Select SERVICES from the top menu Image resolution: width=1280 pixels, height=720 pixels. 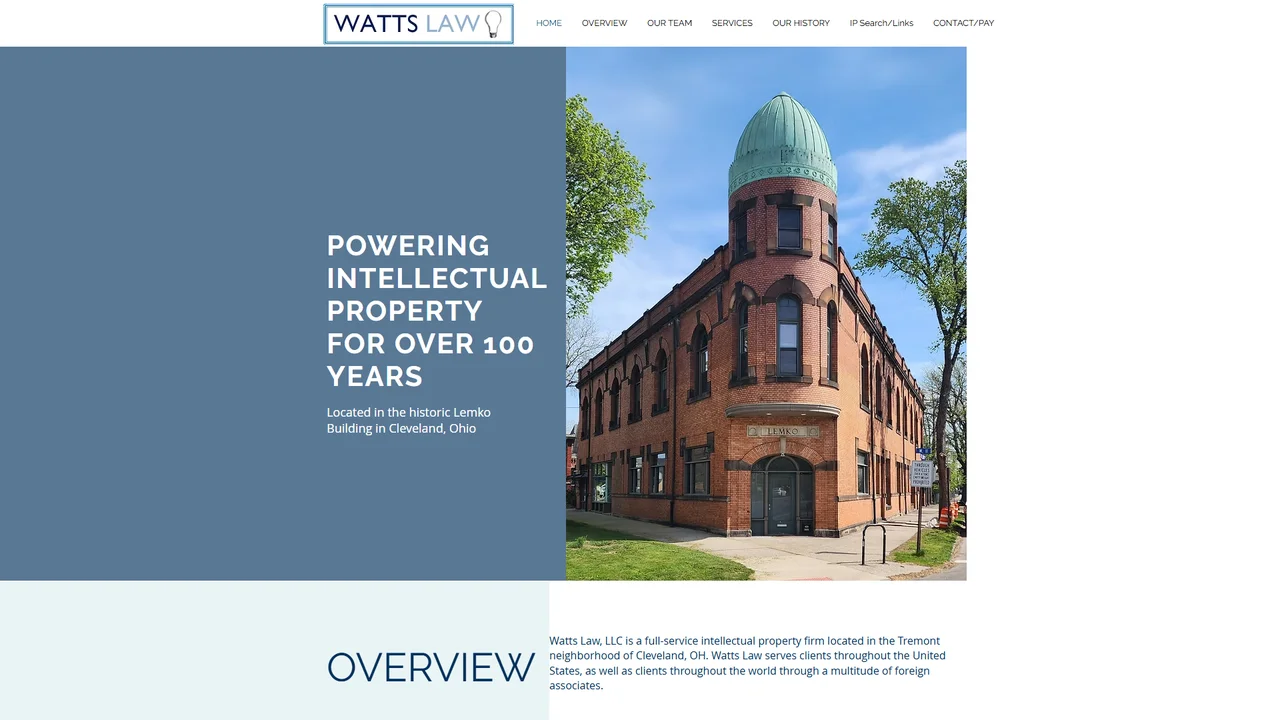732,23
